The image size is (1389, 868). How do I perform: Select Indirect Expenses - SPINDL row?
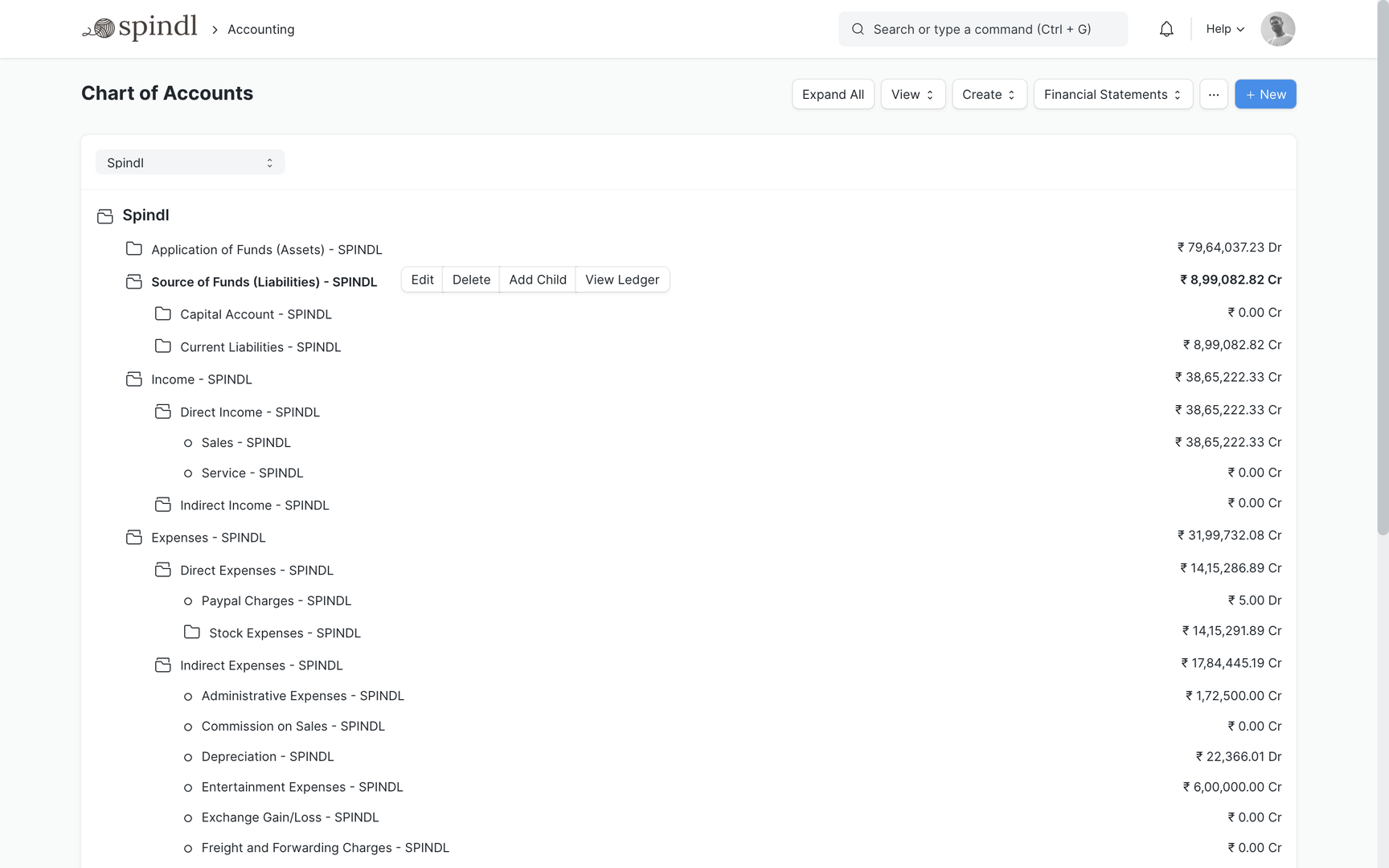[x=261, y=665]
